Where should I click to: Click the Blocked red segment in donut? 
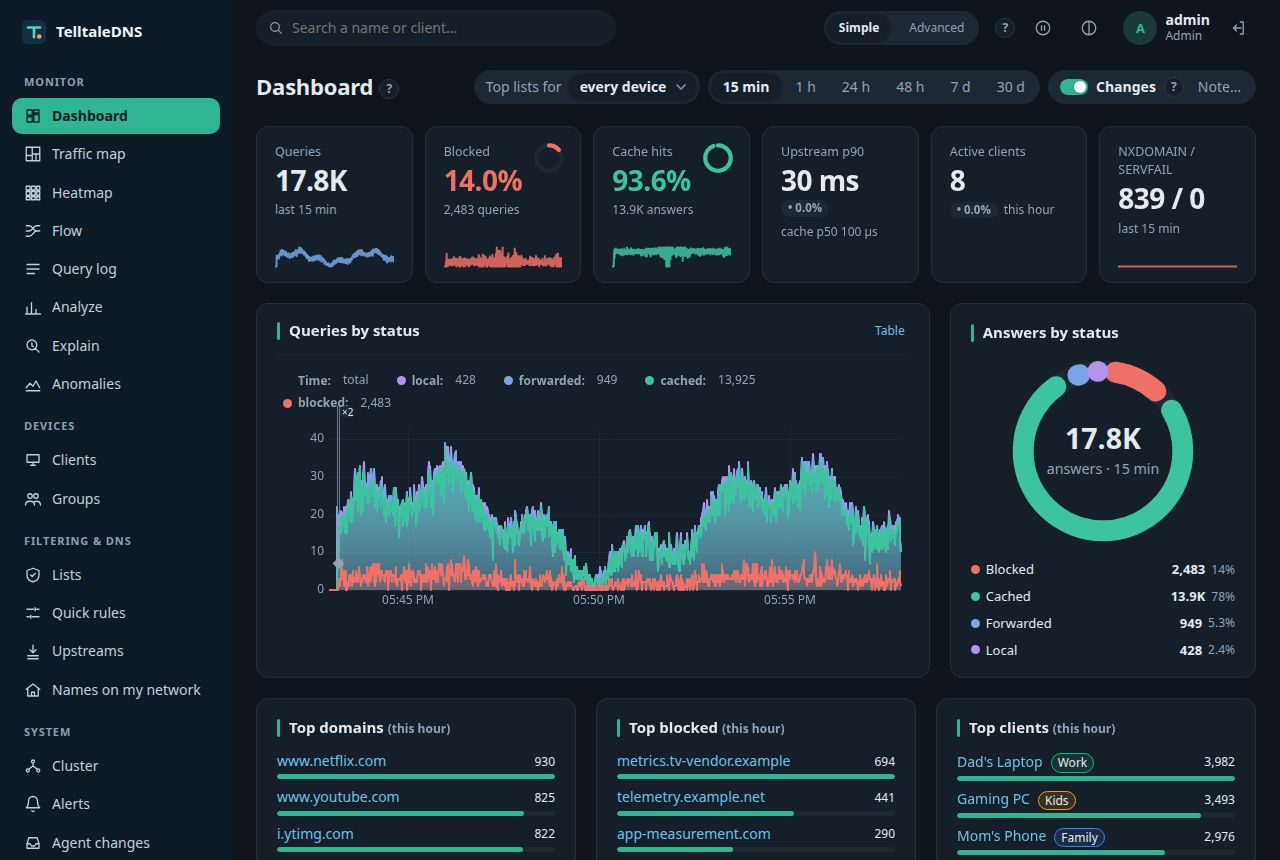[x=1136, y=379]
